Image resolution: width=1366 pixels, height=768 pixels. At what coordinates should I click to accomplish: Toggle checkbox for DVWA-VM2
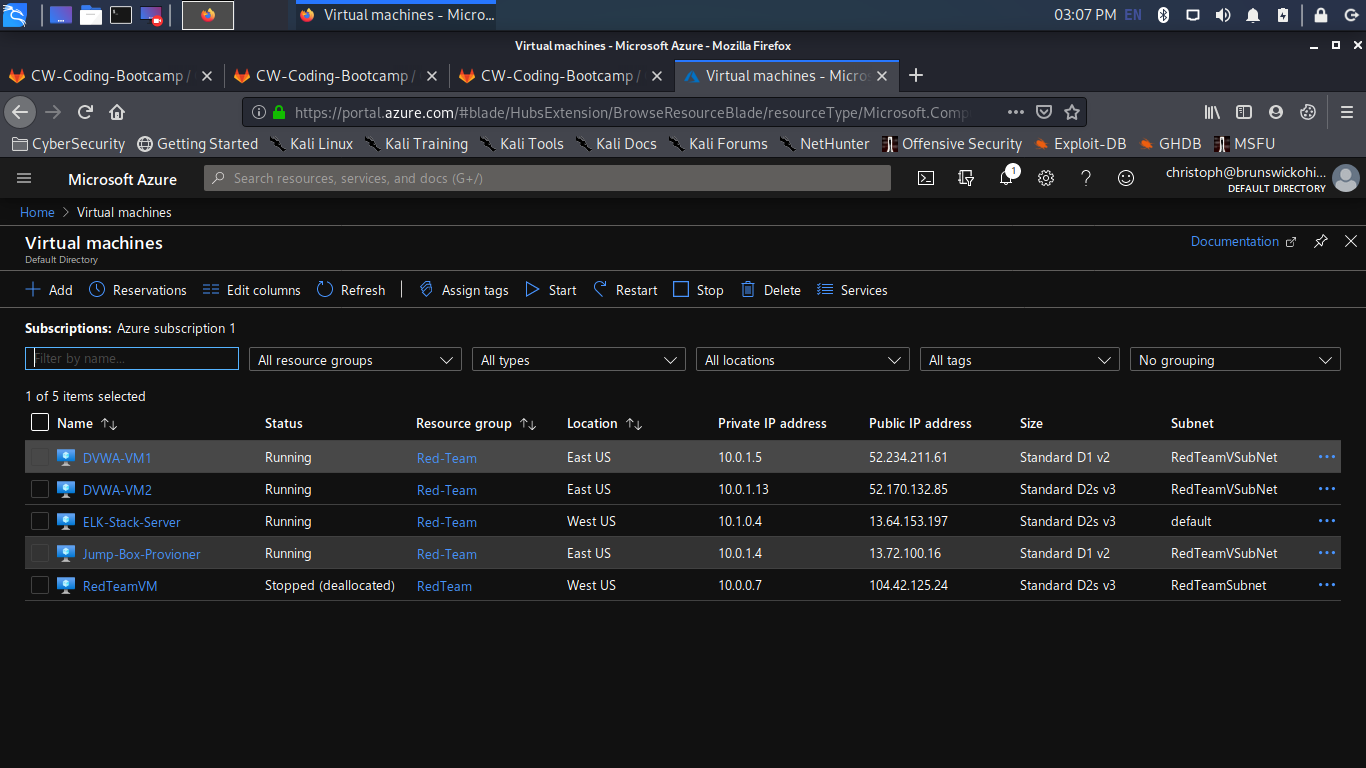pyautogui.click(x=40, y=489)
